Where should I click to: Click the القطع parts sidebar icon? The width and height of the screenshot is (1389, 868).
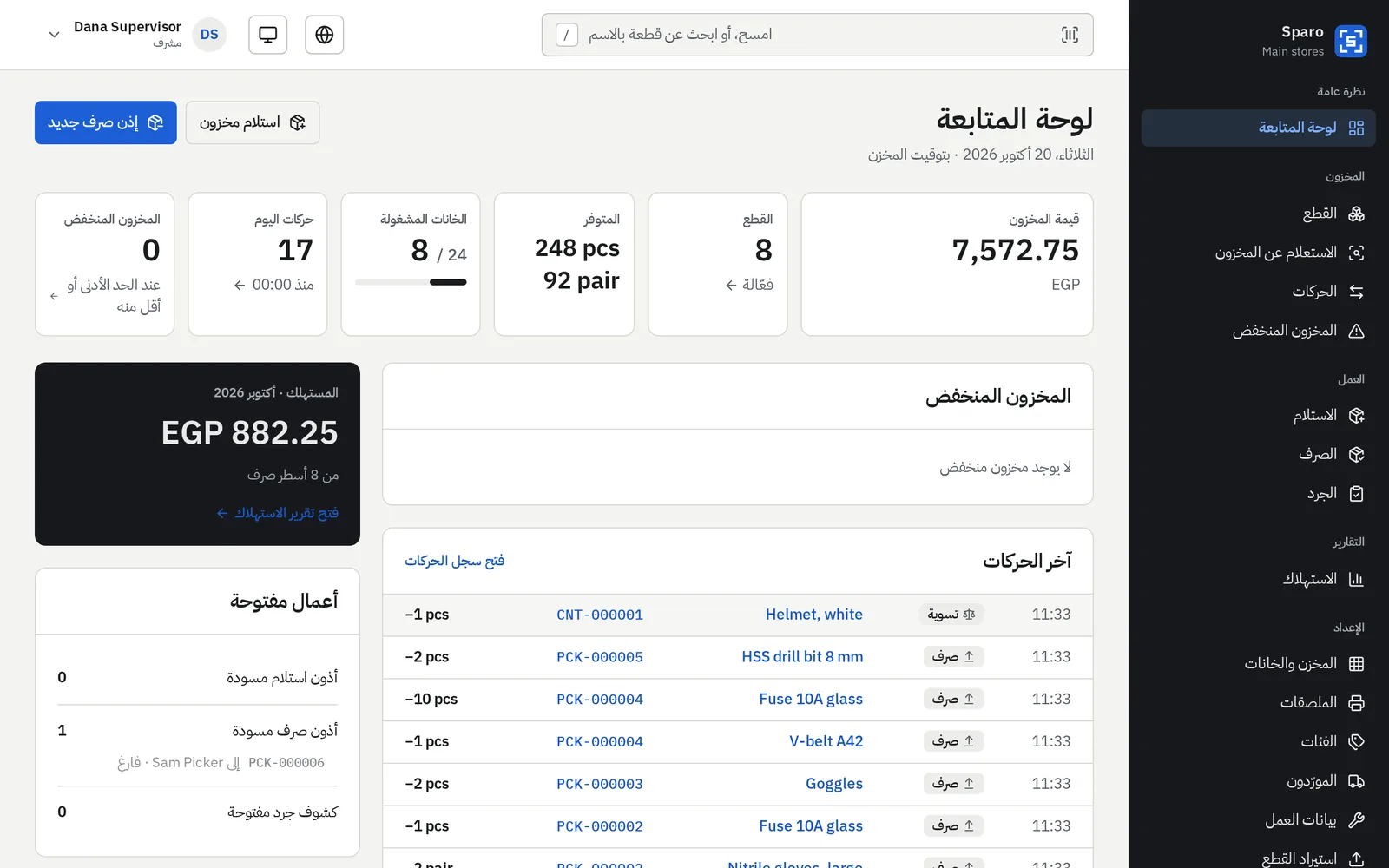point(1356,214)
